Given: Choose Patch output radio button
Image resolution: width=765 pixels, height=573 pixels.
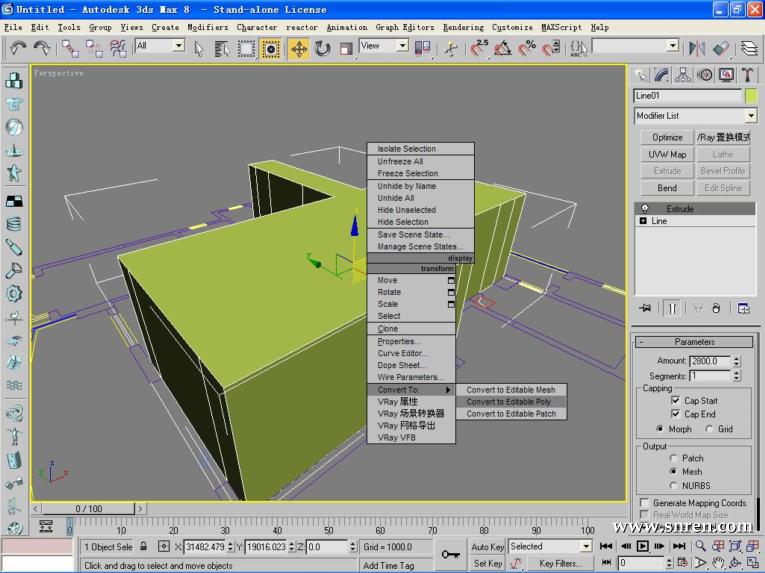Looking at the screenshot, I should (673, 458).
